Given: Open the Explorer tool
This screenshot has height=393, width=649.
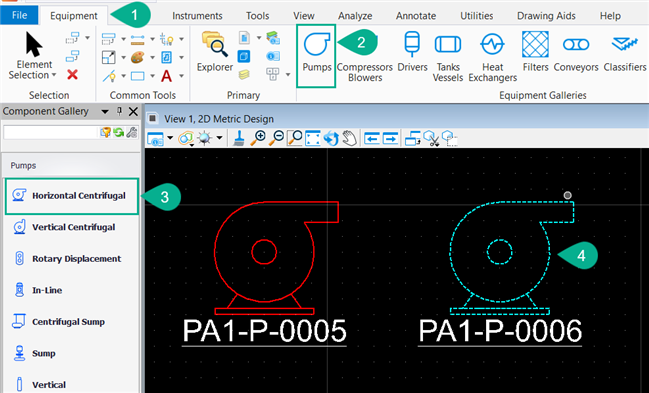Looking at the screenshot, I should [215, 52].
